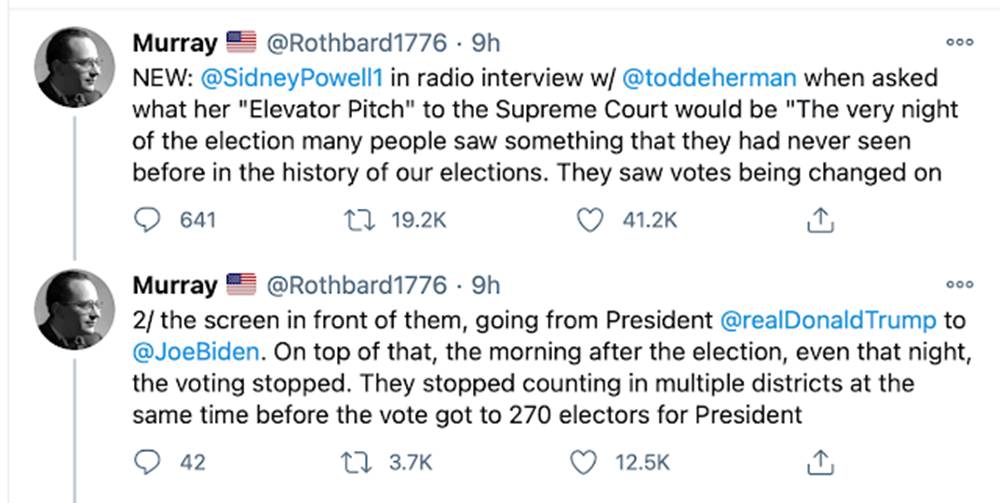
Task: Open @toddeherman mention link
Action: (x=713, y=76)
